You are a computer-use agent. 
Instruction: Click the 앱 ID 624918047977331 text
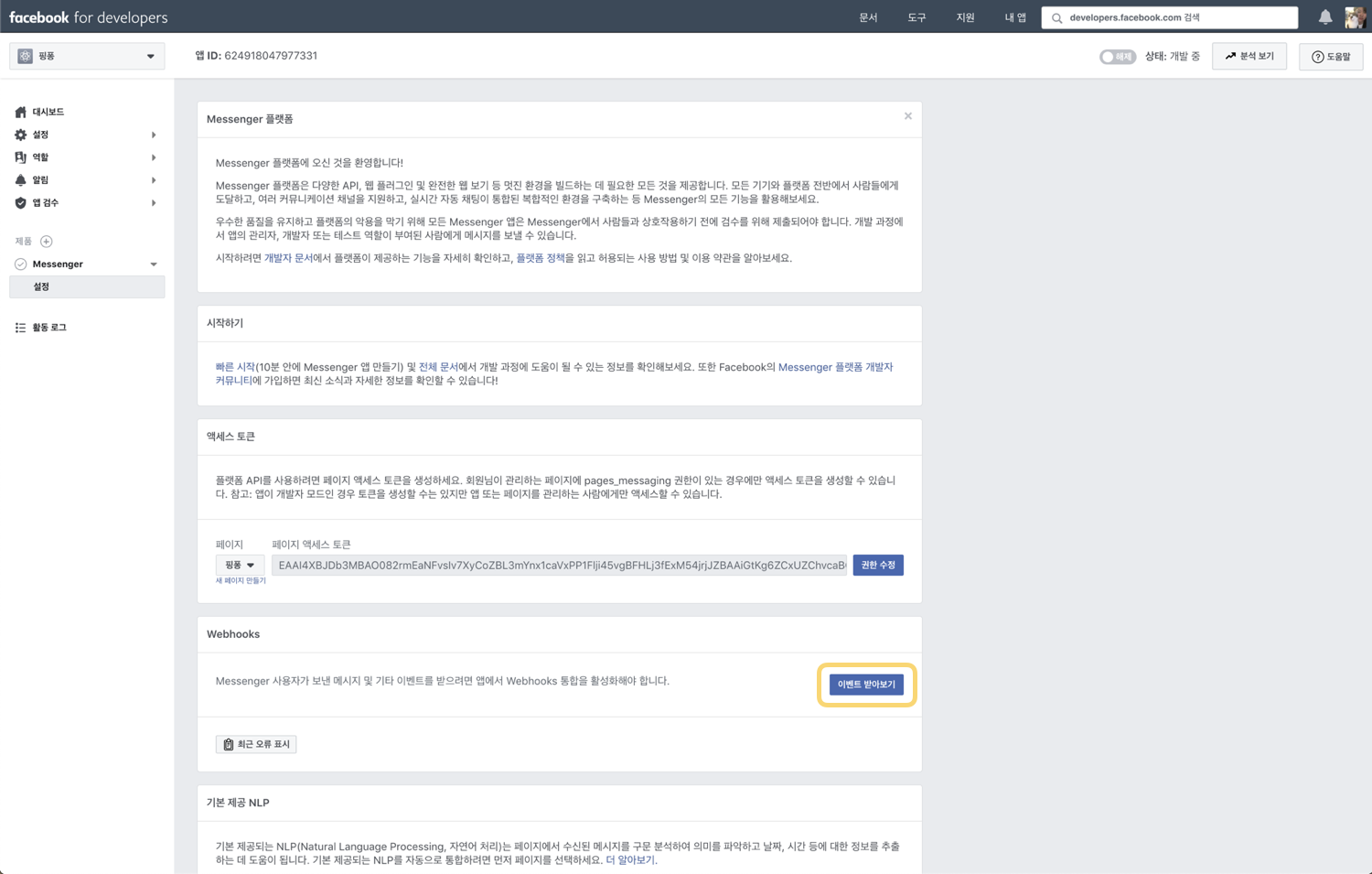tap(256, 56)
